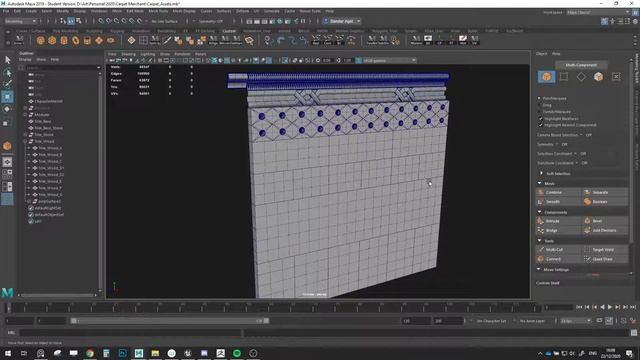The height and width of the screenshot is (360, 640).
Task: Select the Drag radio option
Action: (540, 105)
